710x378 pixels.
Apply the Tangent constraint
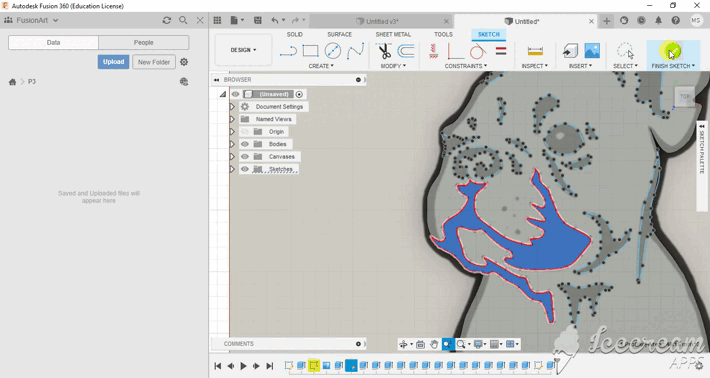477,51
